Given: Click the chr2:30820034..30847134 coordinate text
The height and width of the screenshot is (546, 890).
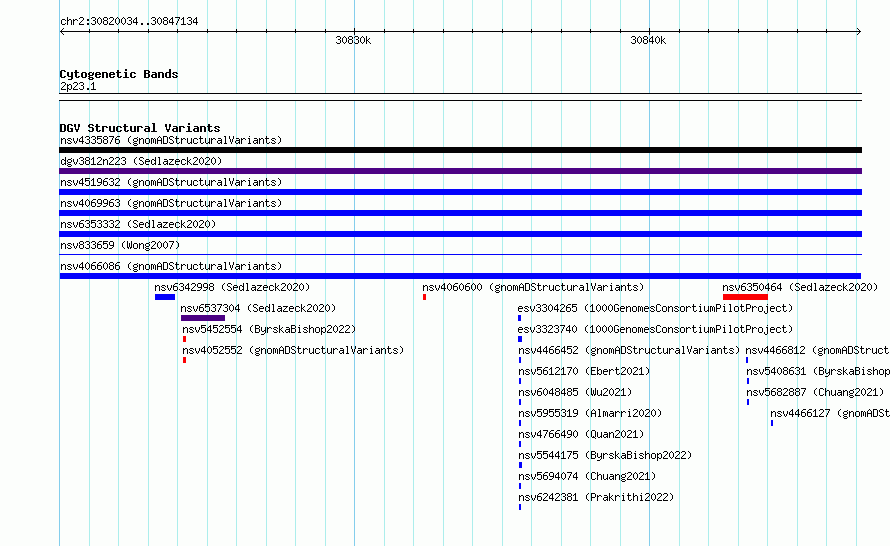Looking at the screenshot, I should tap(129, 21).
